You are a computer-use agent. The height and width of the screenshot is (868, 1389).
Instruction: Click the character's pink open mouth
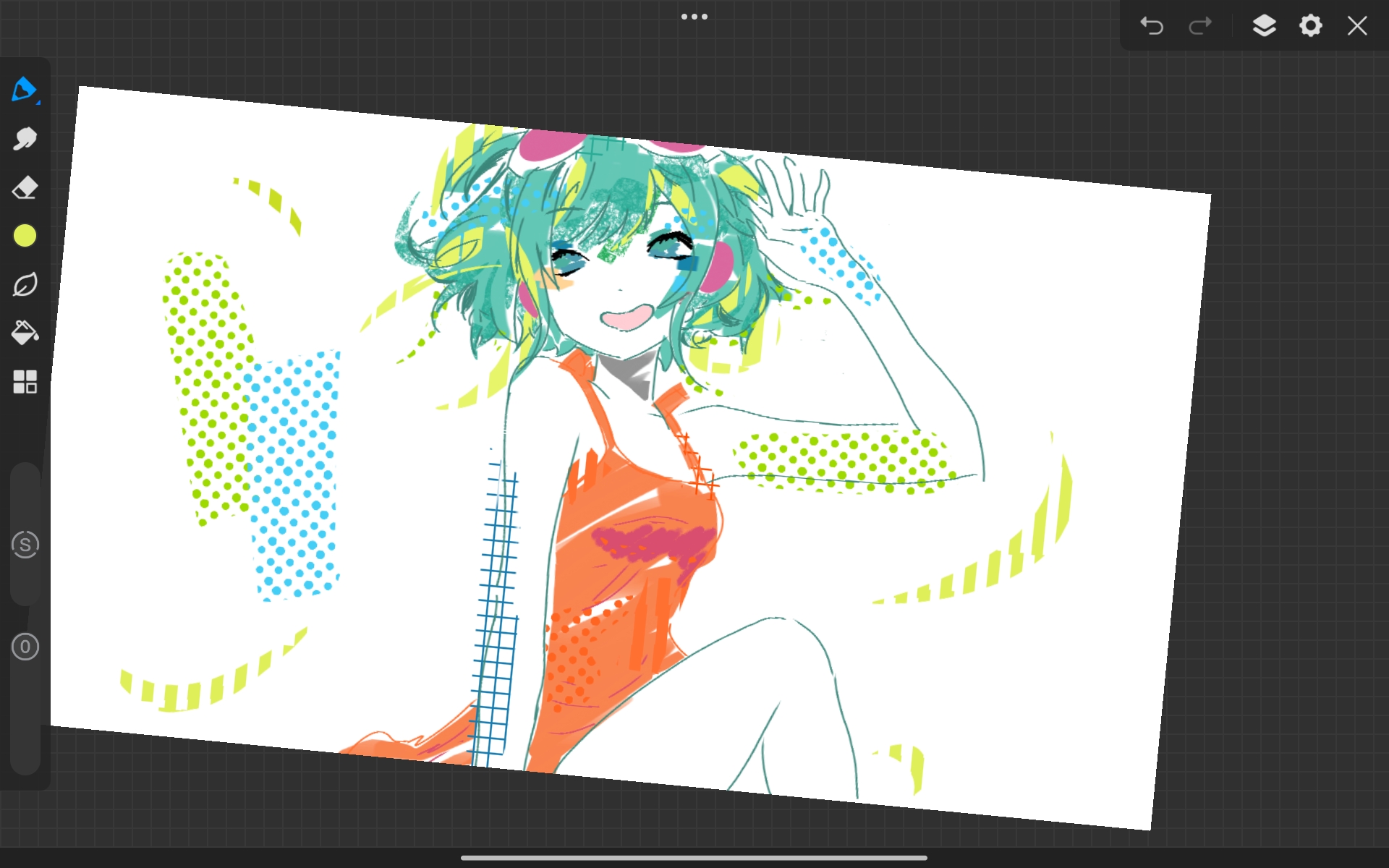(x=626, y=317)
